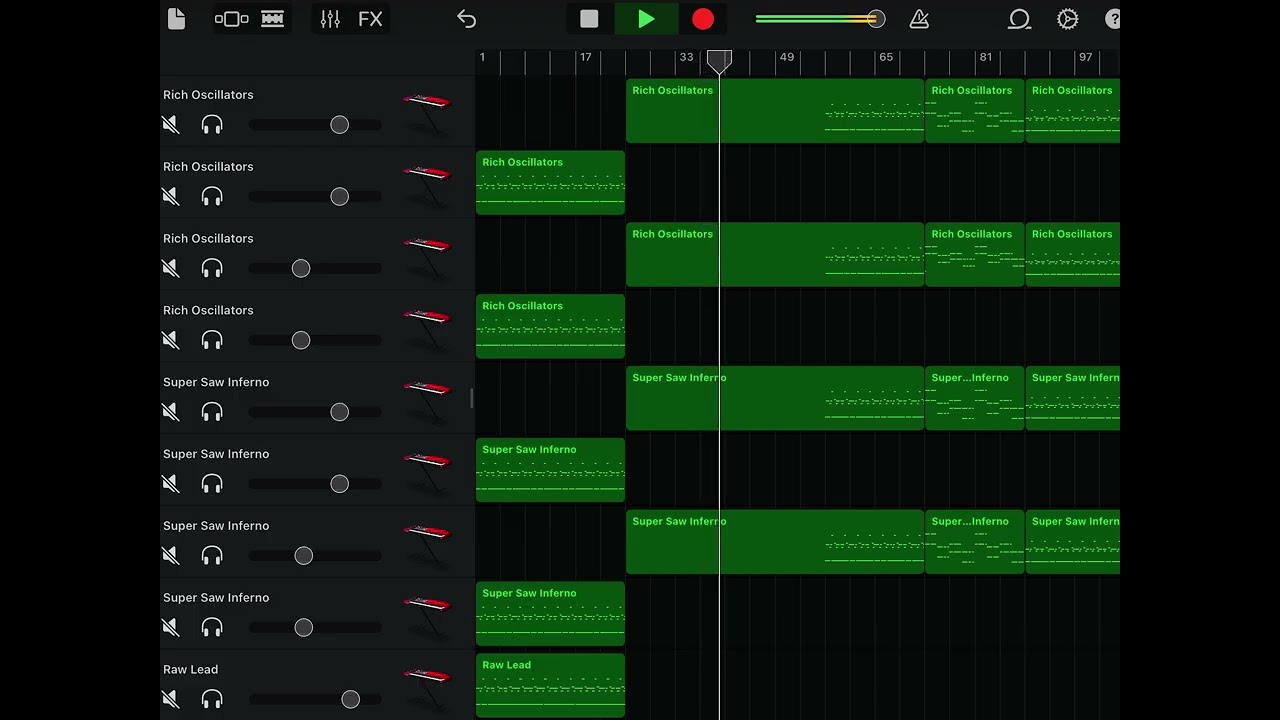This screenshot has height=720, width=1280.
Task: Open the loop browser
Action: tap(1019, 19)
